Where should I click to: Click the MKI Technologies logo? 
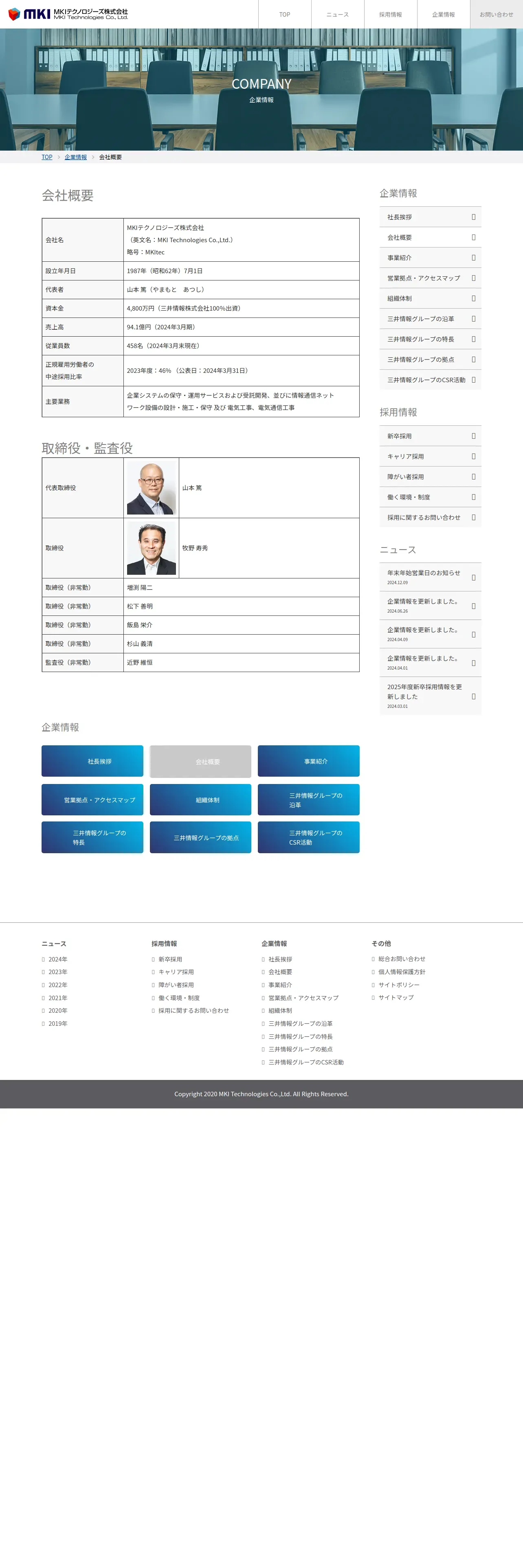[68, 14]
